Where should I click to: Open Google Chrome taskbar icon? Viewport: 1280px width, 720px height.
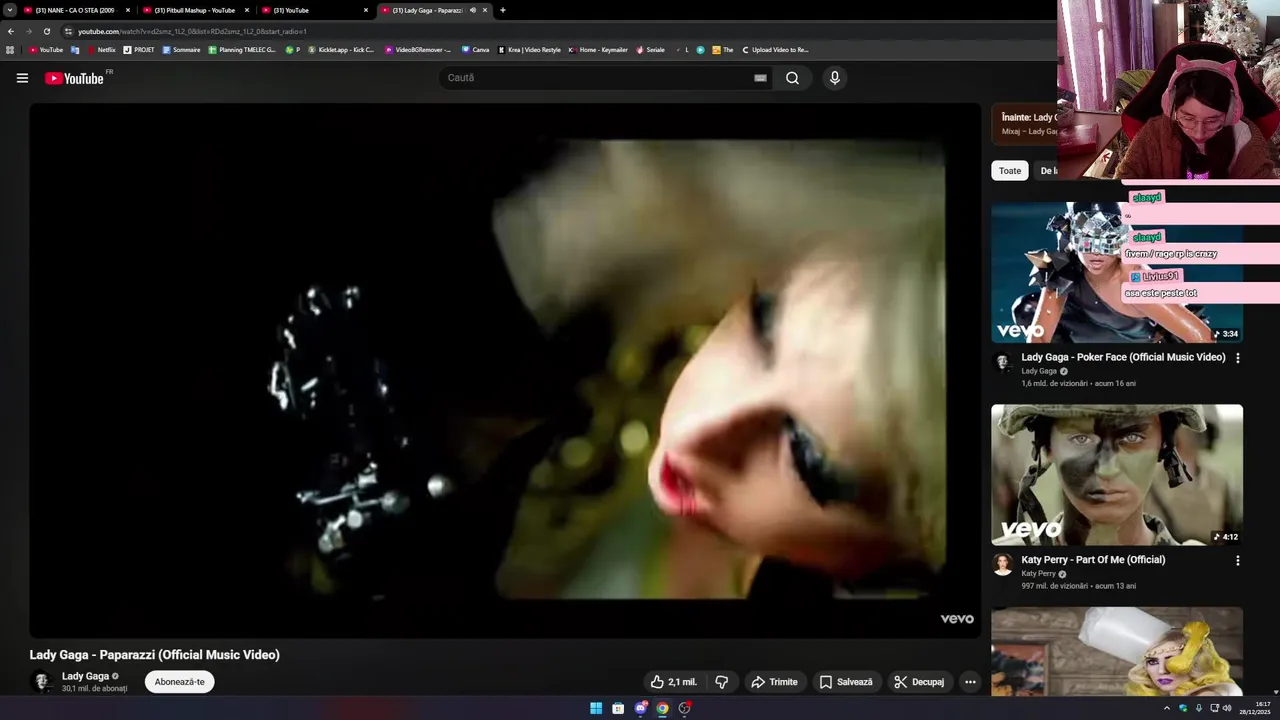(662, 708)
